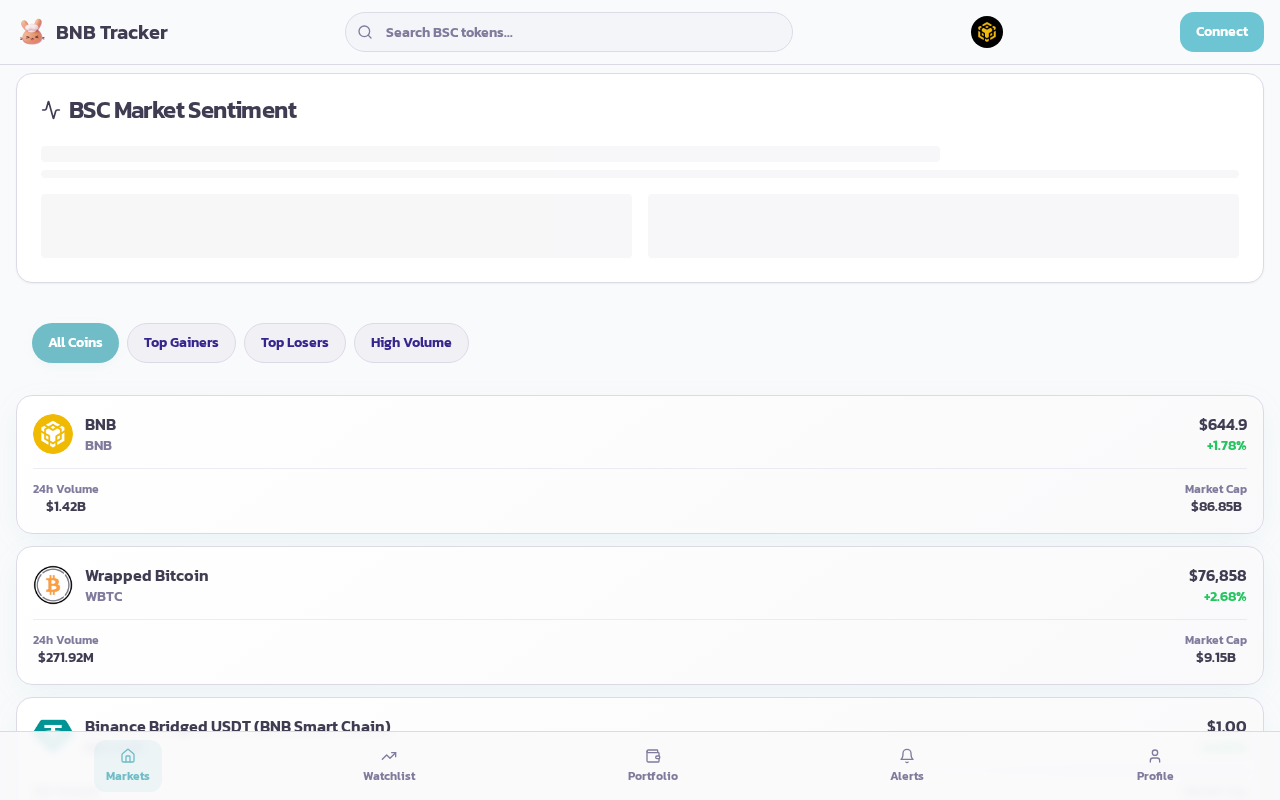Click the WBTC ticker symbol
Viewport: 1280px width, 800px height.
[104, 597]
